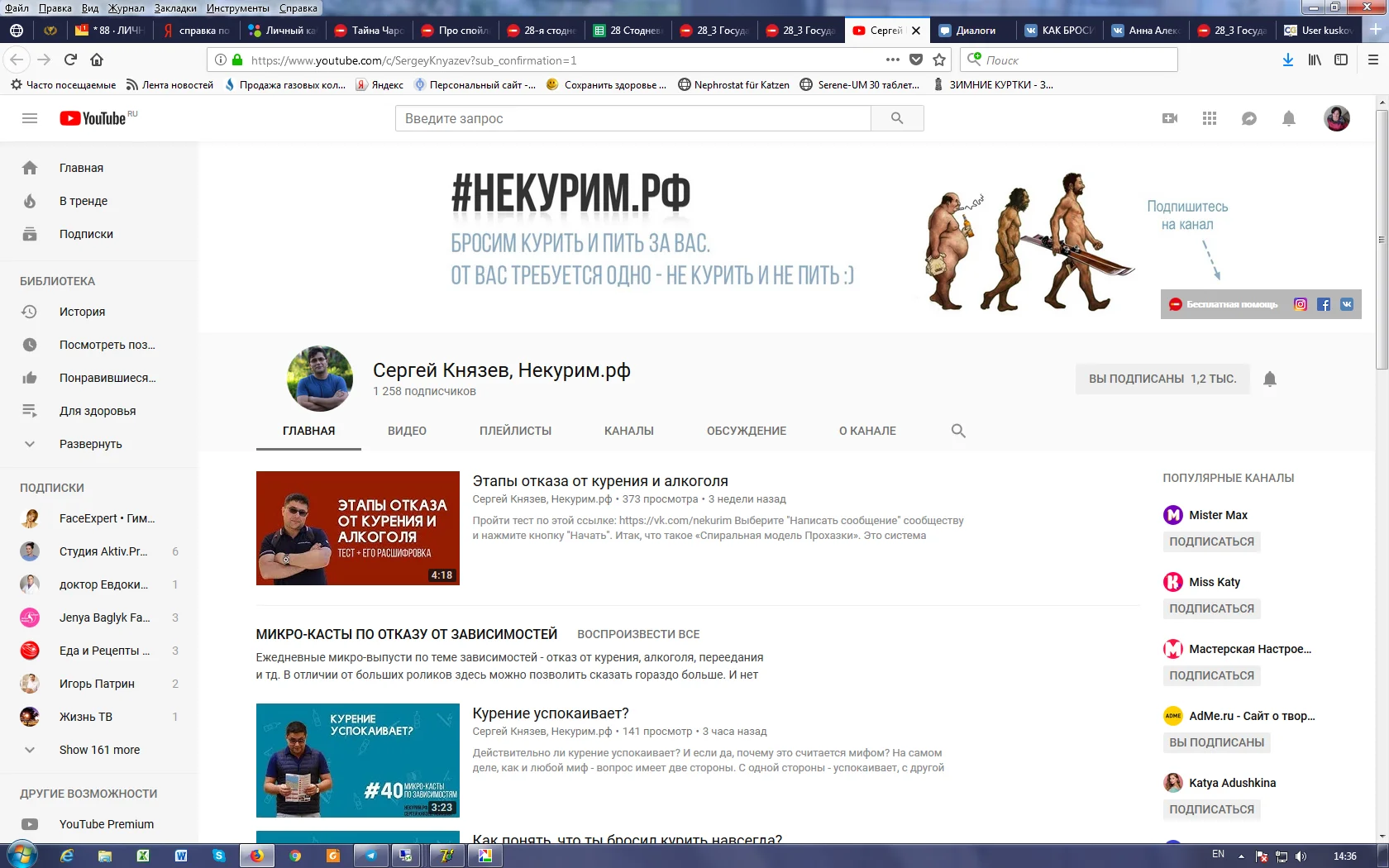Open the Windows Start button
Viewport: 1389px width, 868px height.
21,856
